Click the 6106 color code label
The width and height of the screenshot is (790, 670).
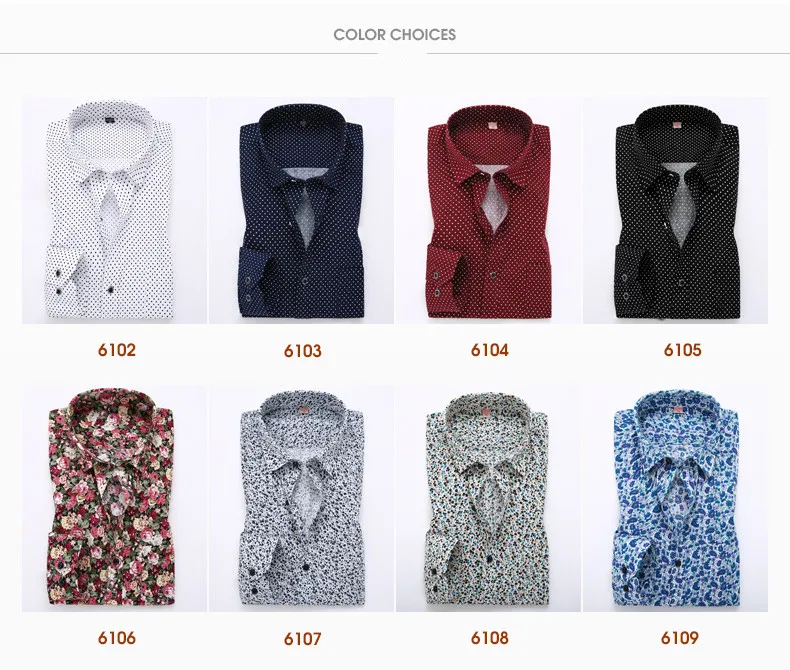[117, 638]
